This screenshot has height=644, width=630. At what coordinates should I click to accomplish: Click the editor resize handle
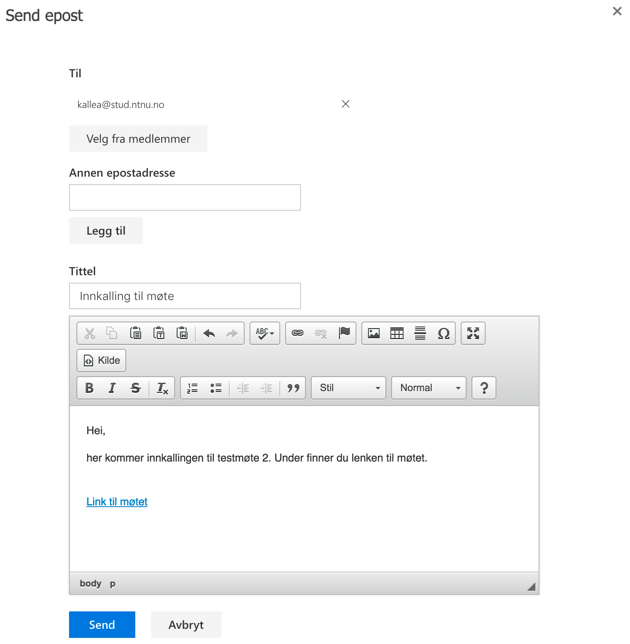pyautogui.click(x=531, y=586)
